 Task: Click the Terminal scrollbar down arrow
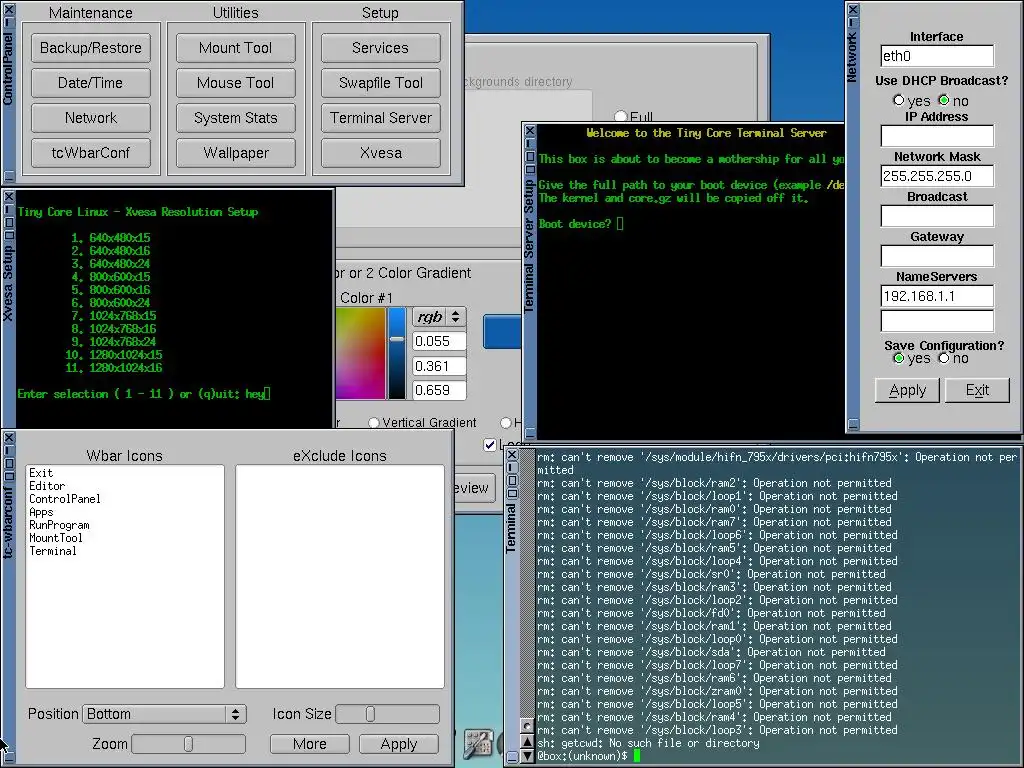527,756
